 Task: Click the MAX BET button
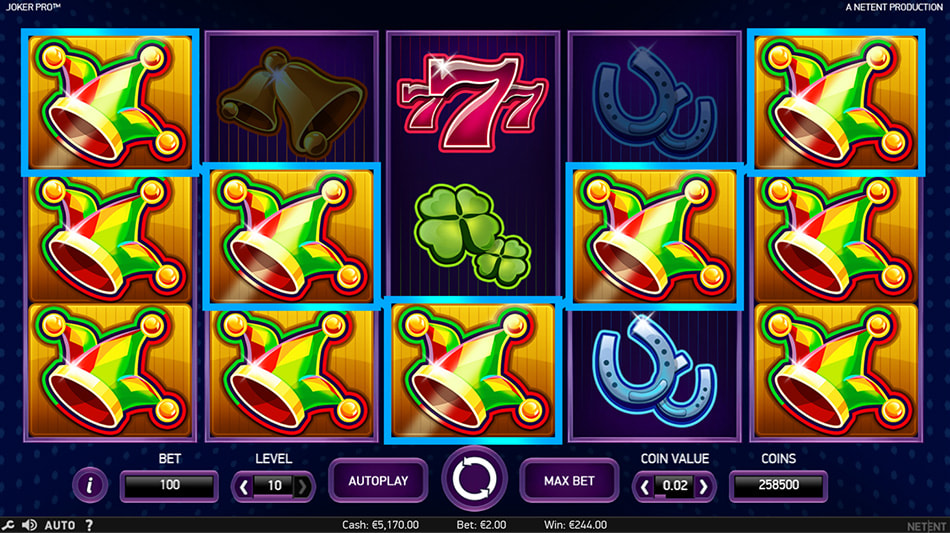pos(569,481)
